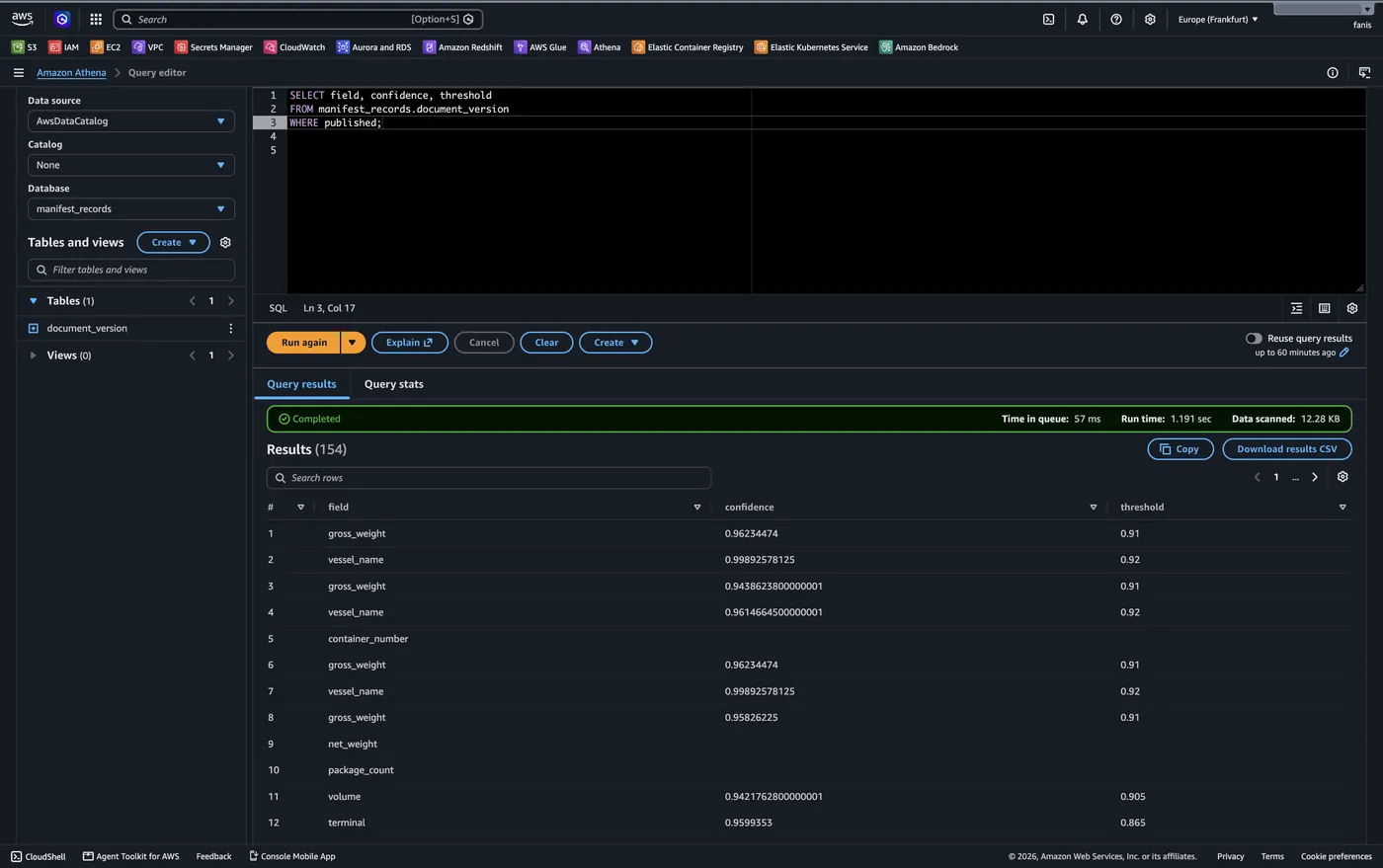Open Amazon Bedrock shortcut

(x=919, y=46)
